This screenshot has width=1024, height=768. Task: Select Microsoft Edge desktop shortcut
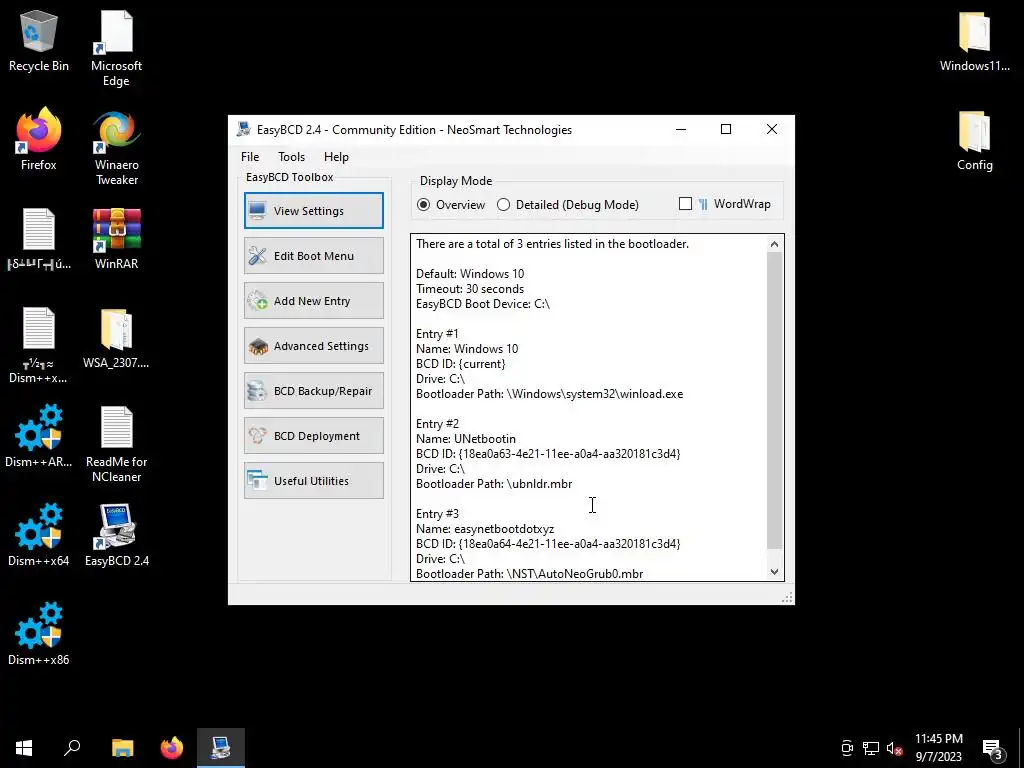pos(116,48)
